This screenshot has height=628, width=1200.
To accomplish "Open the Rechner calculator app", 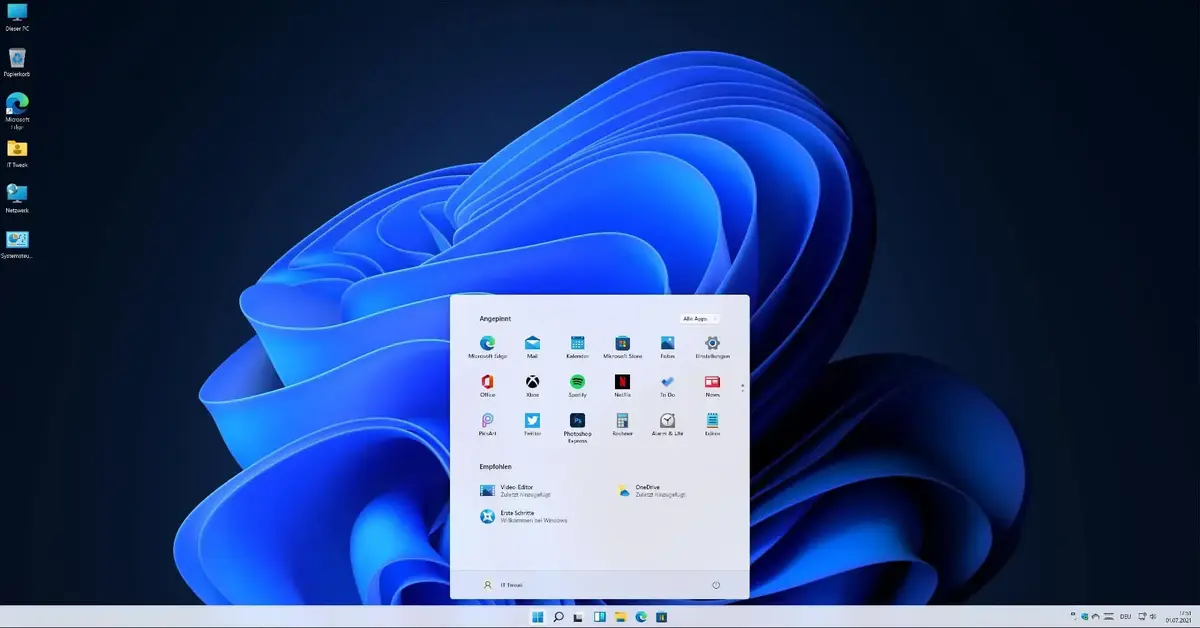I will [x=622, y=422].
